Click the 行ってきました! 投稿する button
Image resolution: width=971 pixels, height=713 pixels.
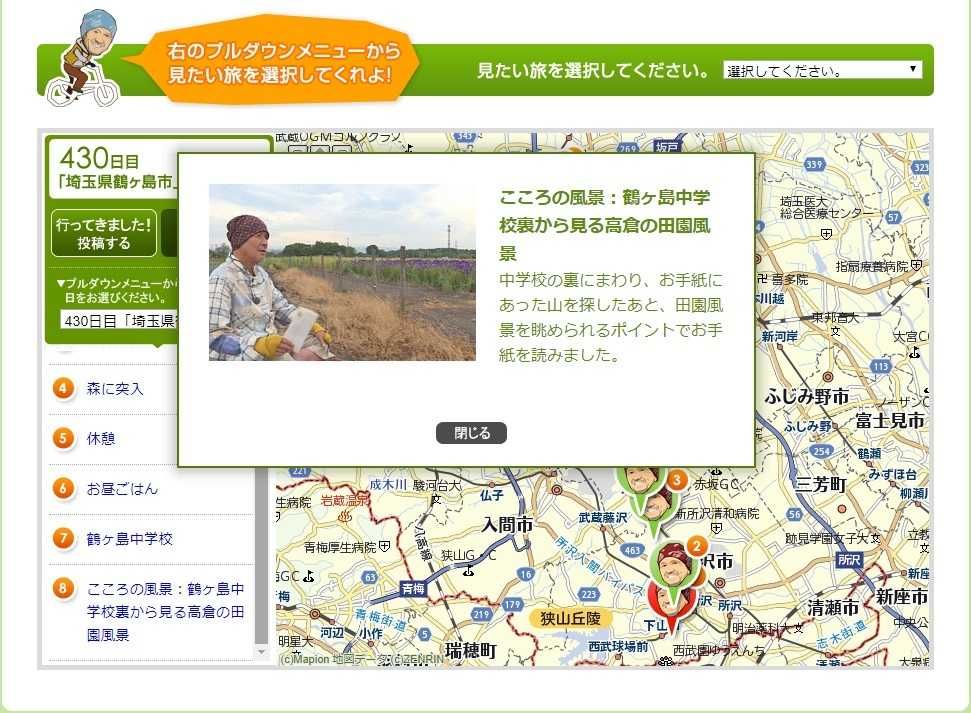point(104,234)
